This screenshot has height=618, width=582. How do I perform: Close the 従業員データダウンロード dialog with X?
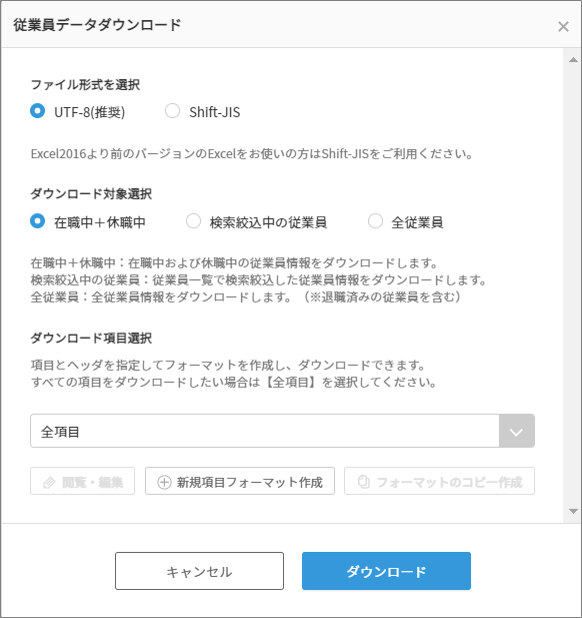tap(563, 26)
